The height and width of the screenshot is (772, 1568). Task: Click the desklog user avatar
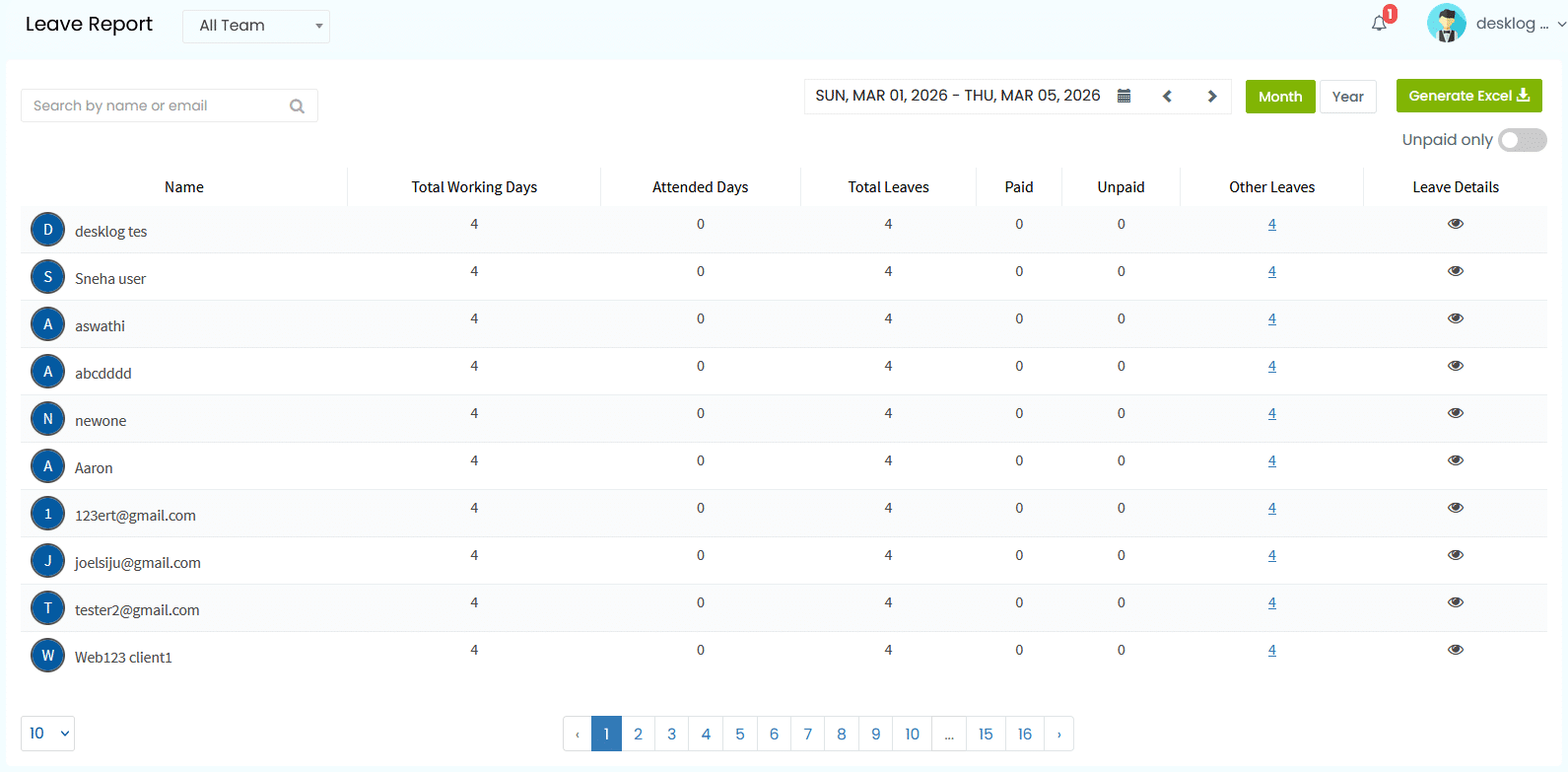[x=1446, y=24]
